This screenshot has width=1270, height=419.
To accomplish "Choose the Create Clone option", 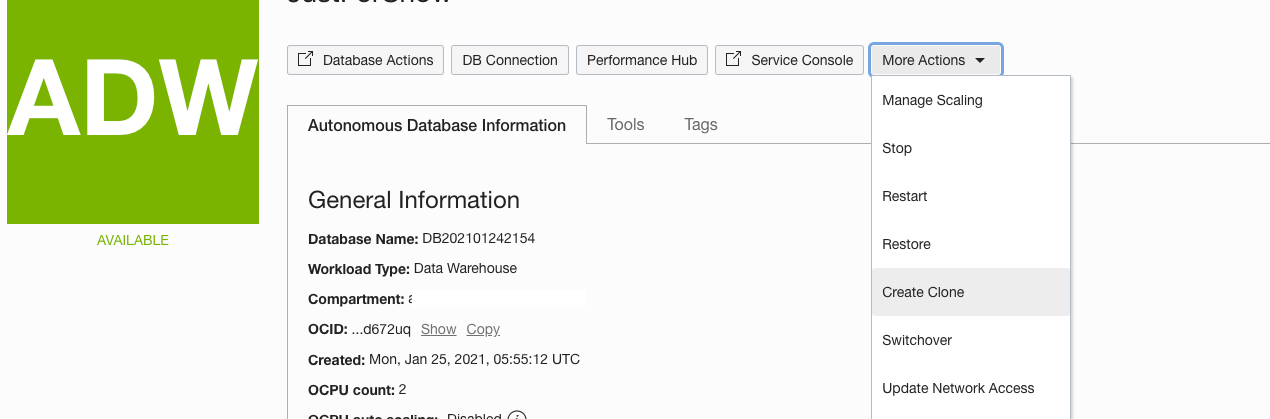I will [x=923, y=292].
